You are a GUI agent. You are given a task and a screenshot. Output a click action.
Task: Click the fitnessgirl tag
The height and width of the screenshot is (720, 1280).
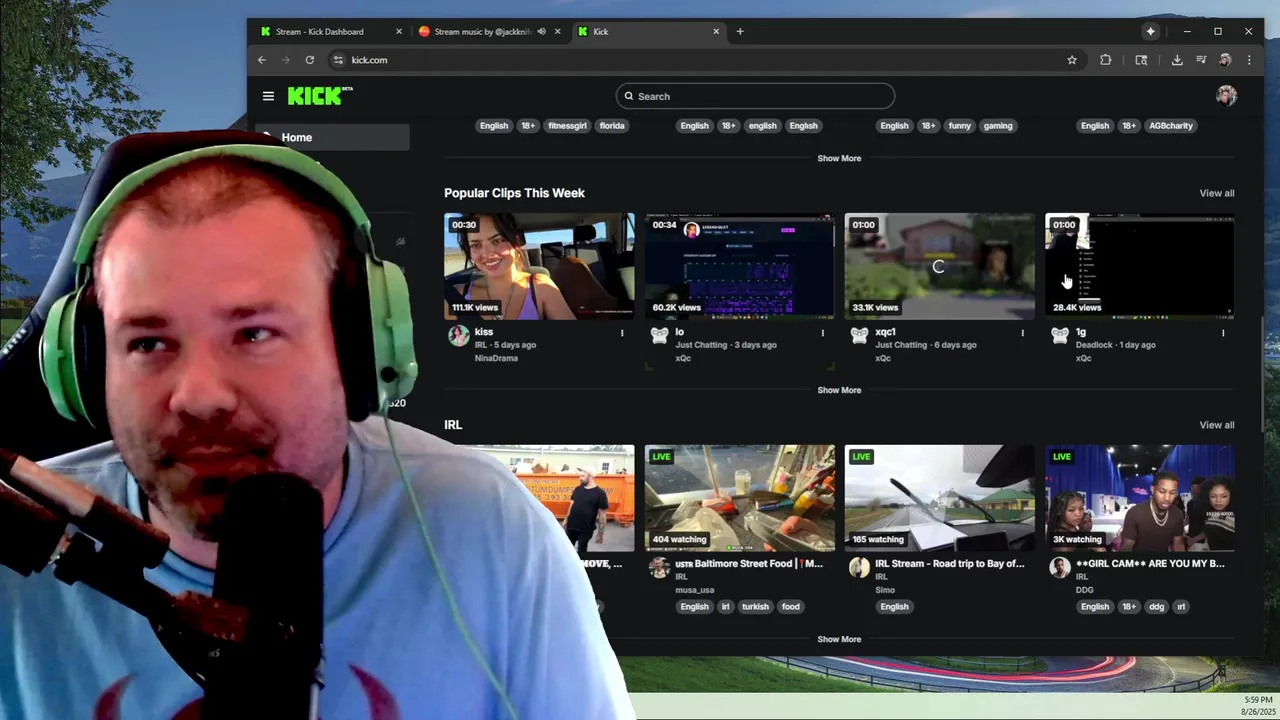pos(567,126)
